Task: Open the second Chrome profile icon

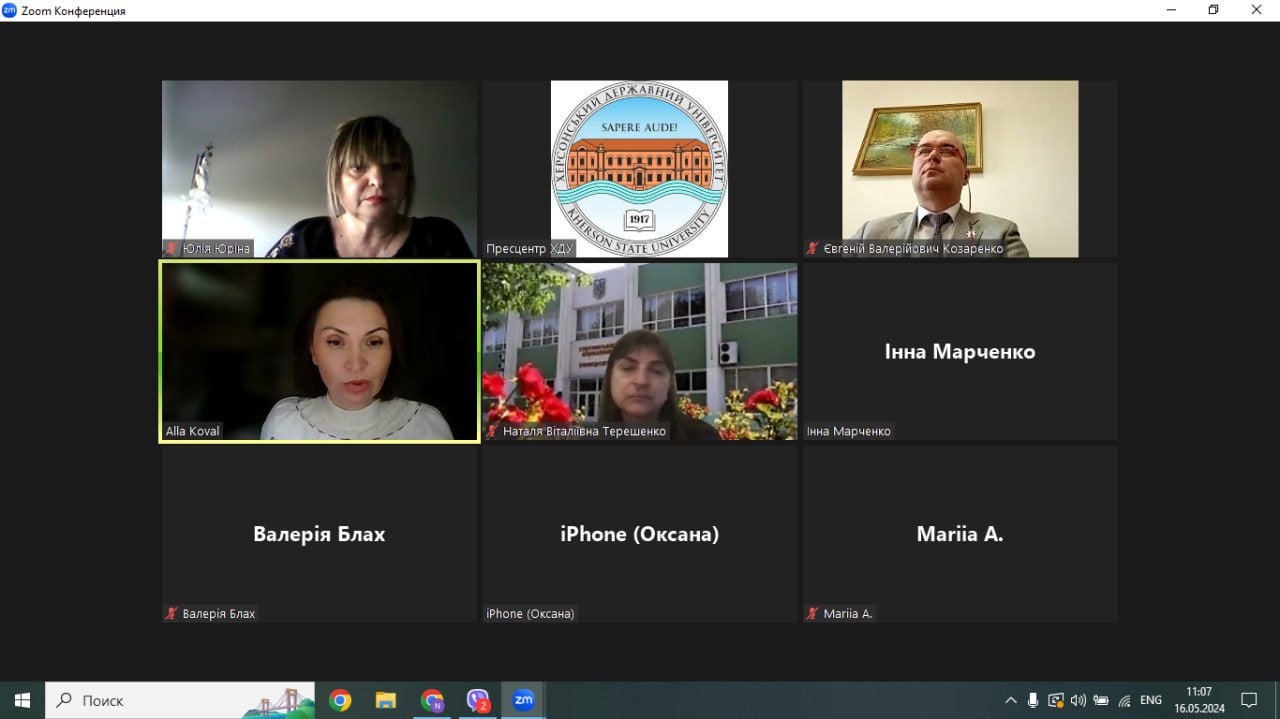Action: [x=432, y=700]
